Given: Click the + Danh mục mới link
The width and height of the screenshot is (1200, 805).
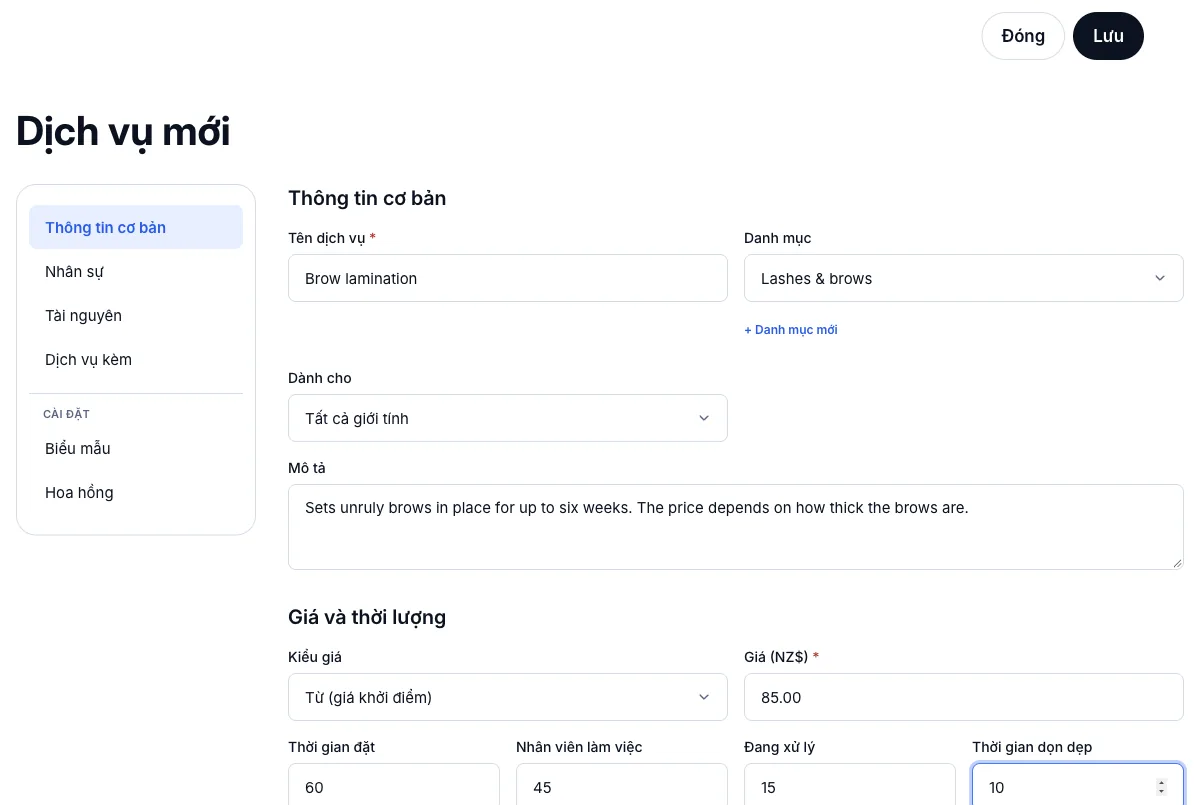Looking at the screenshot, I should click(791, 330).
